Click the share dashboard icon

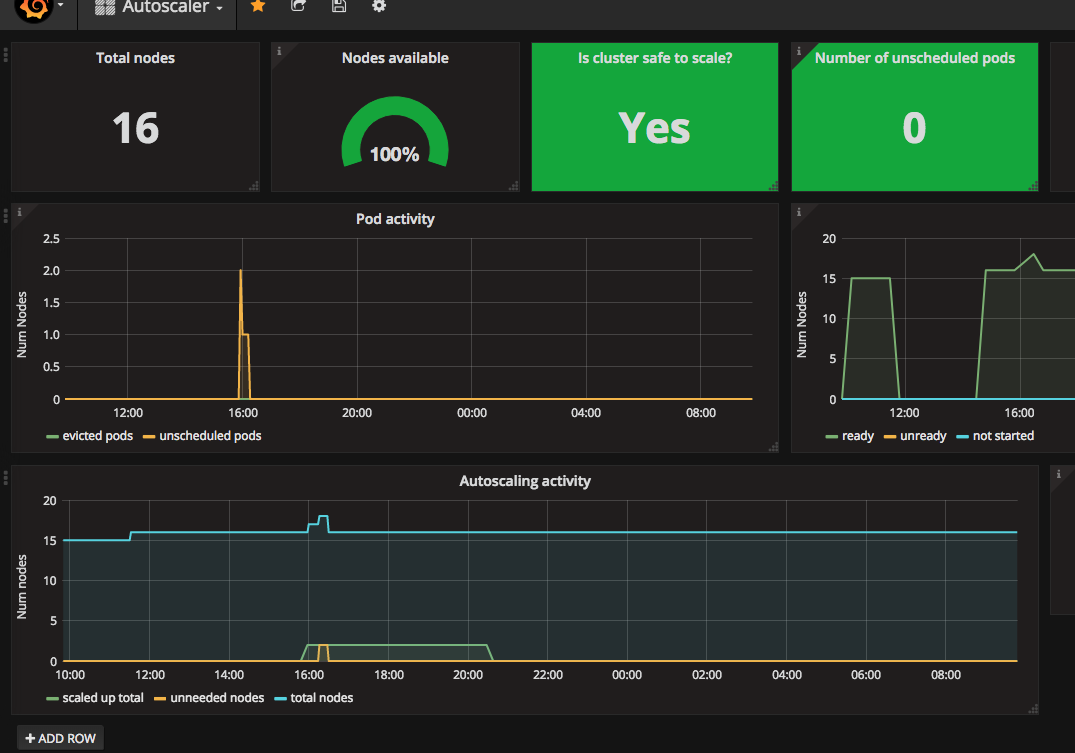coord(298,6)
